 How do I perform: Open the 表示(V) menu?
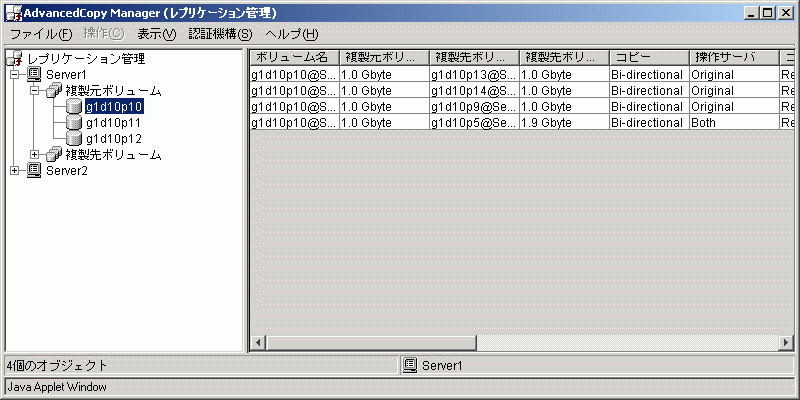pyautogui.click(x=157, y=34)
